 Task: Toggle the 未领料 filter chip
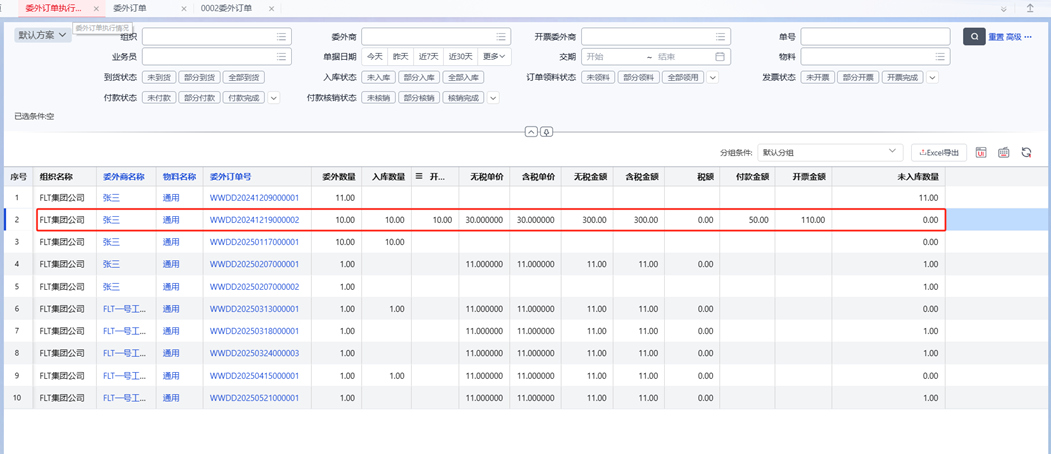tap(598, 78)
